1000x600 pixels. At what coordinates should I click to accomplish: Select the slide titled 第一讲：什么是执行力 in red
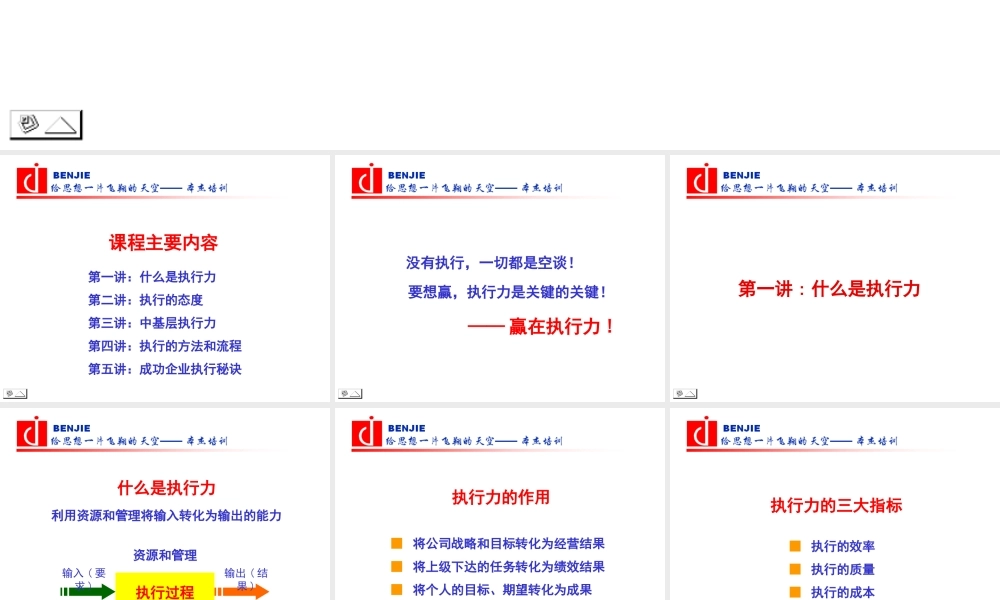coord(829,289)
